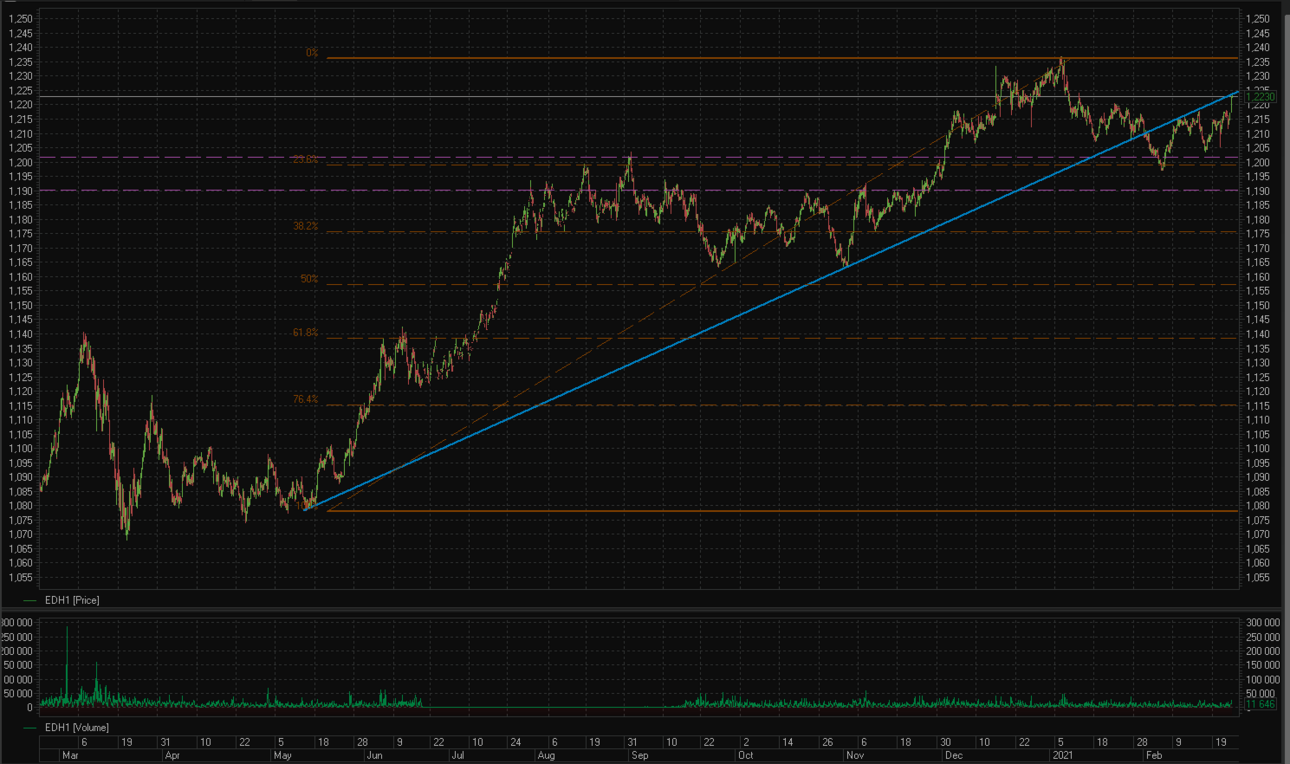Screen dimensions: 1290x764
Task: Click the current price tag 1.2230
Action: click(1260, 97)
